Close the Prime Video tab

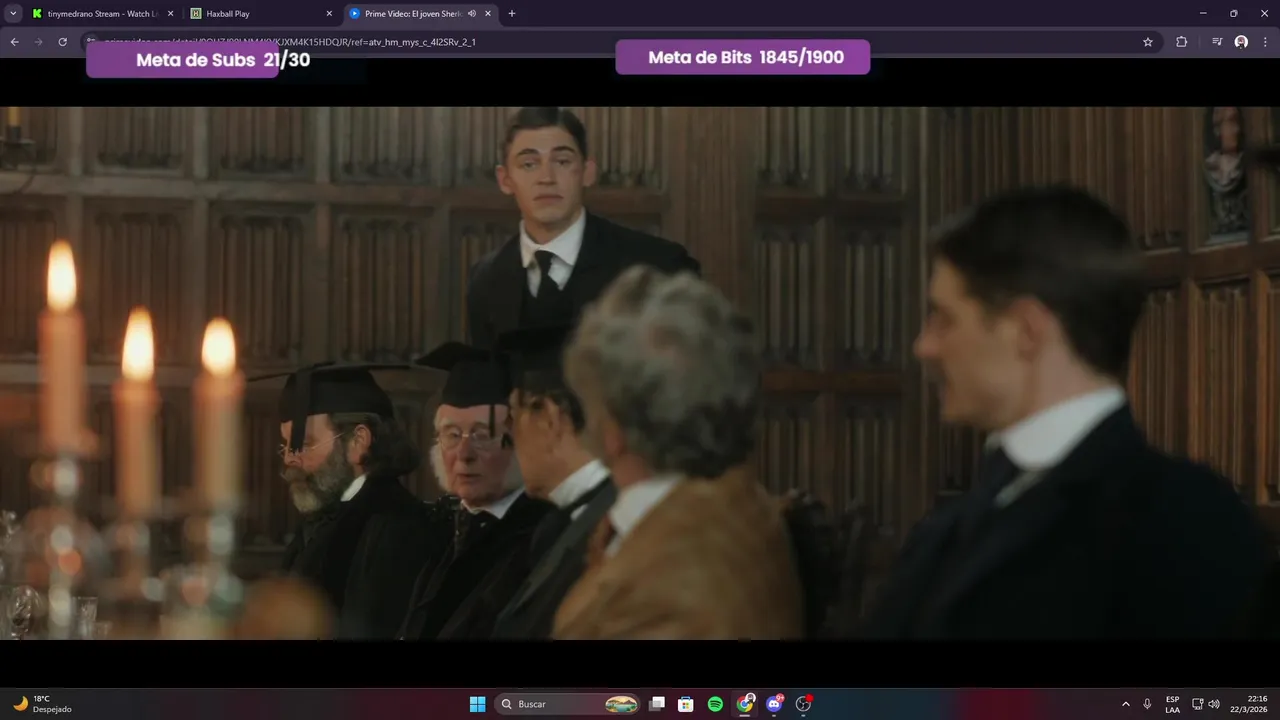pyautogui.click(x=488, y=14)
